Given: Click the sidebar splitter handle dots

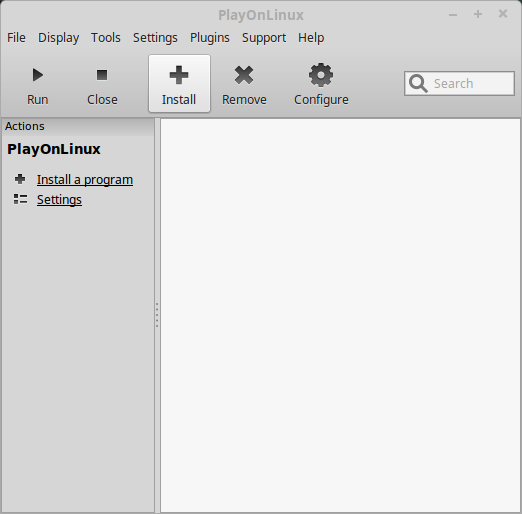Looking at the screenshot, I should point(157,315).
